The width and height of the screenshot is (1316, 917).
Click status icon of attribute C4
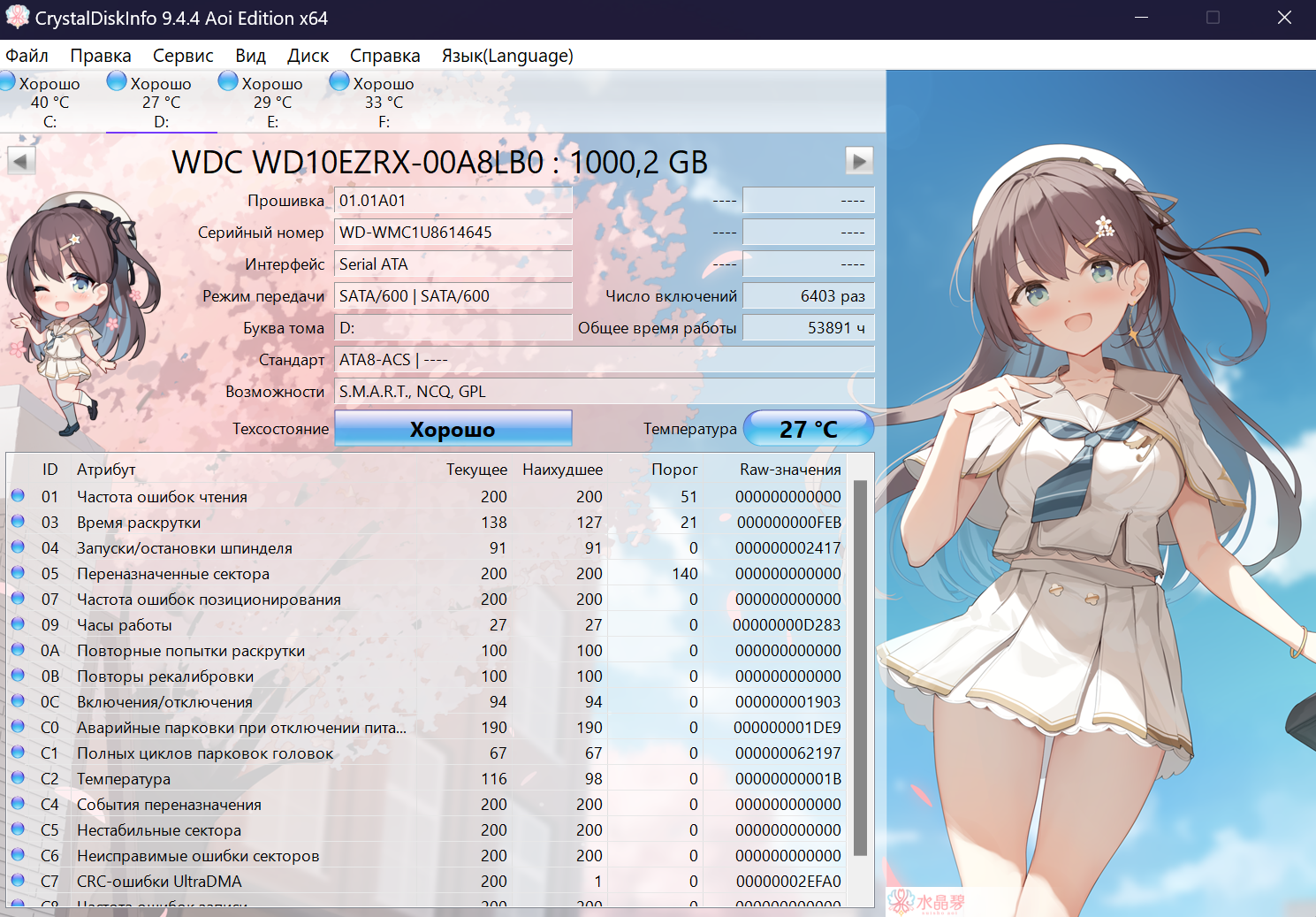18,803
